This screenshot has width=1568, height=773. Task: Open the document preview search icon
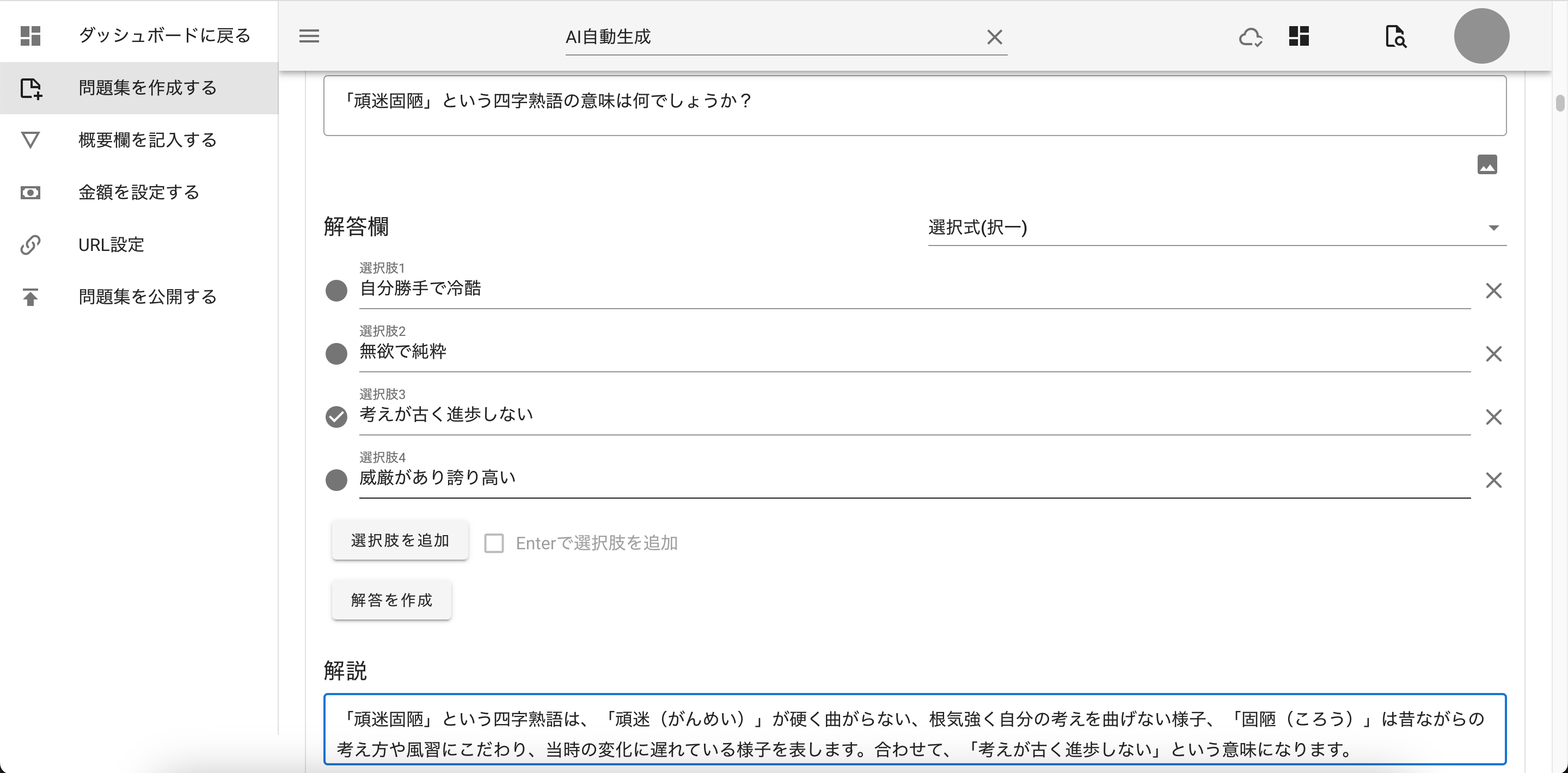[x=1395, y=36]
